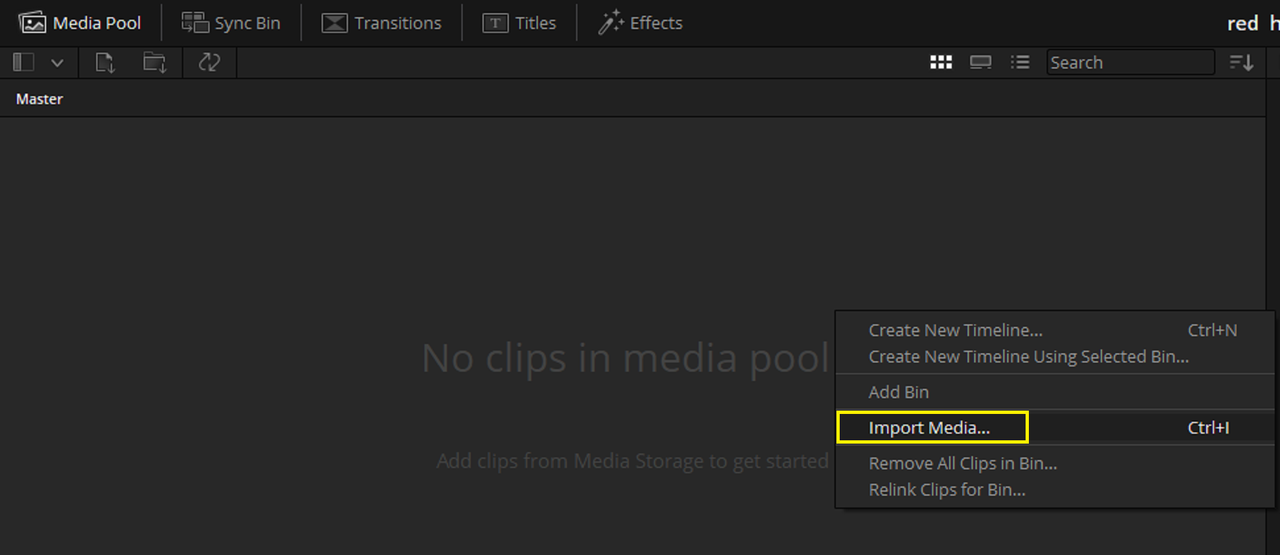The height and width of the screenshot is (555, 1280).
Task: Switch to thumbnail grid view
Action: click(x=941, y=62)
